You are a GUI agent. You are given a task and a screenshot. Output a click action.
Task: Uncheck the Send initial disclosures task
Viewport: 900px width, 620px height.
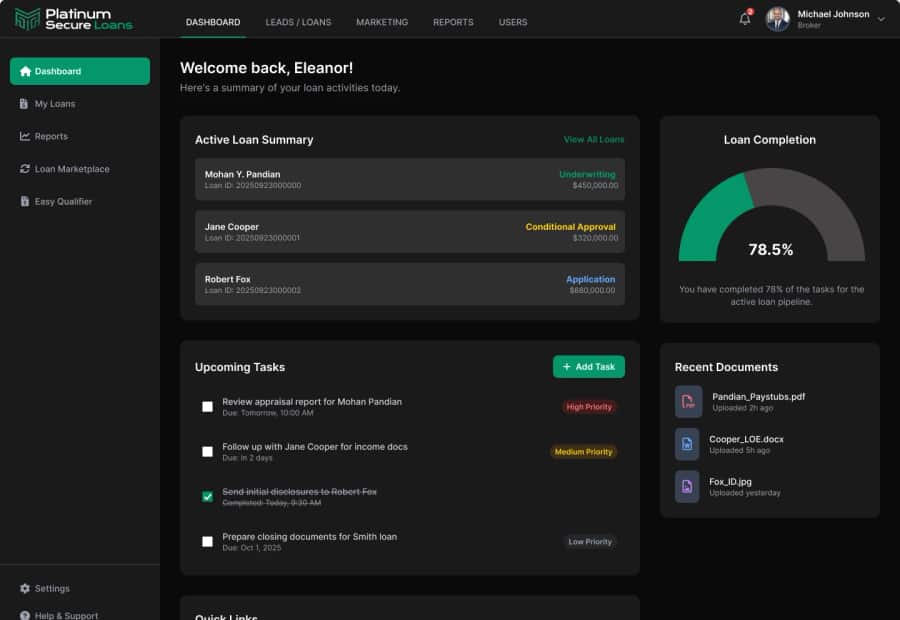click(x=208, y=497)
